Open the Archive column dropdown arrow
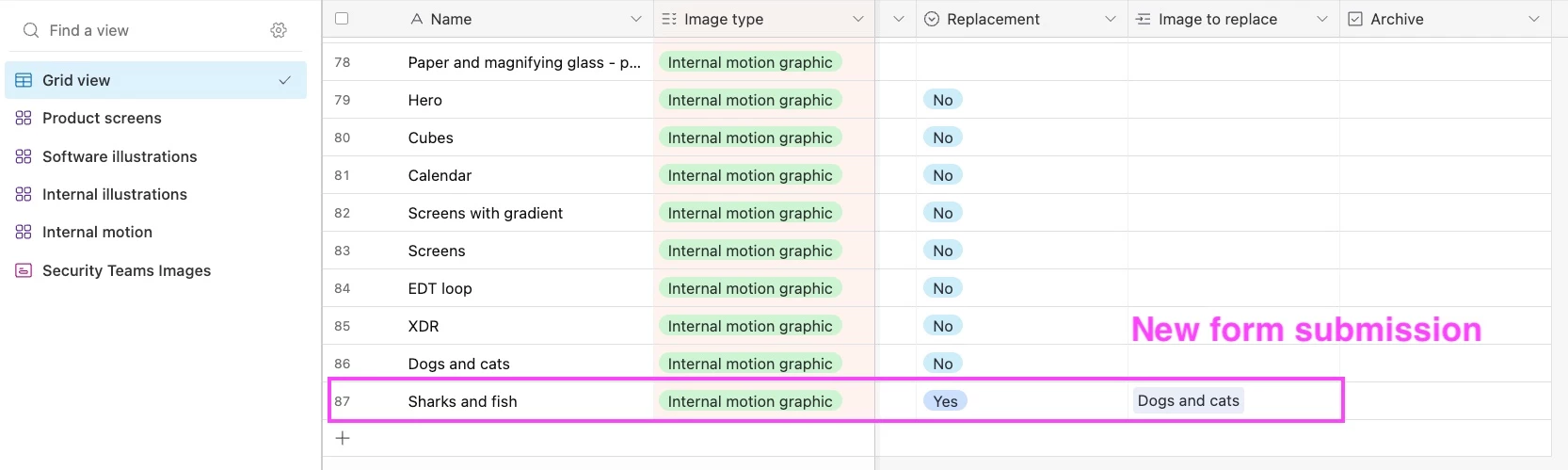Viewport: 1568px width, 470px height. click(x=1534, y=19)
